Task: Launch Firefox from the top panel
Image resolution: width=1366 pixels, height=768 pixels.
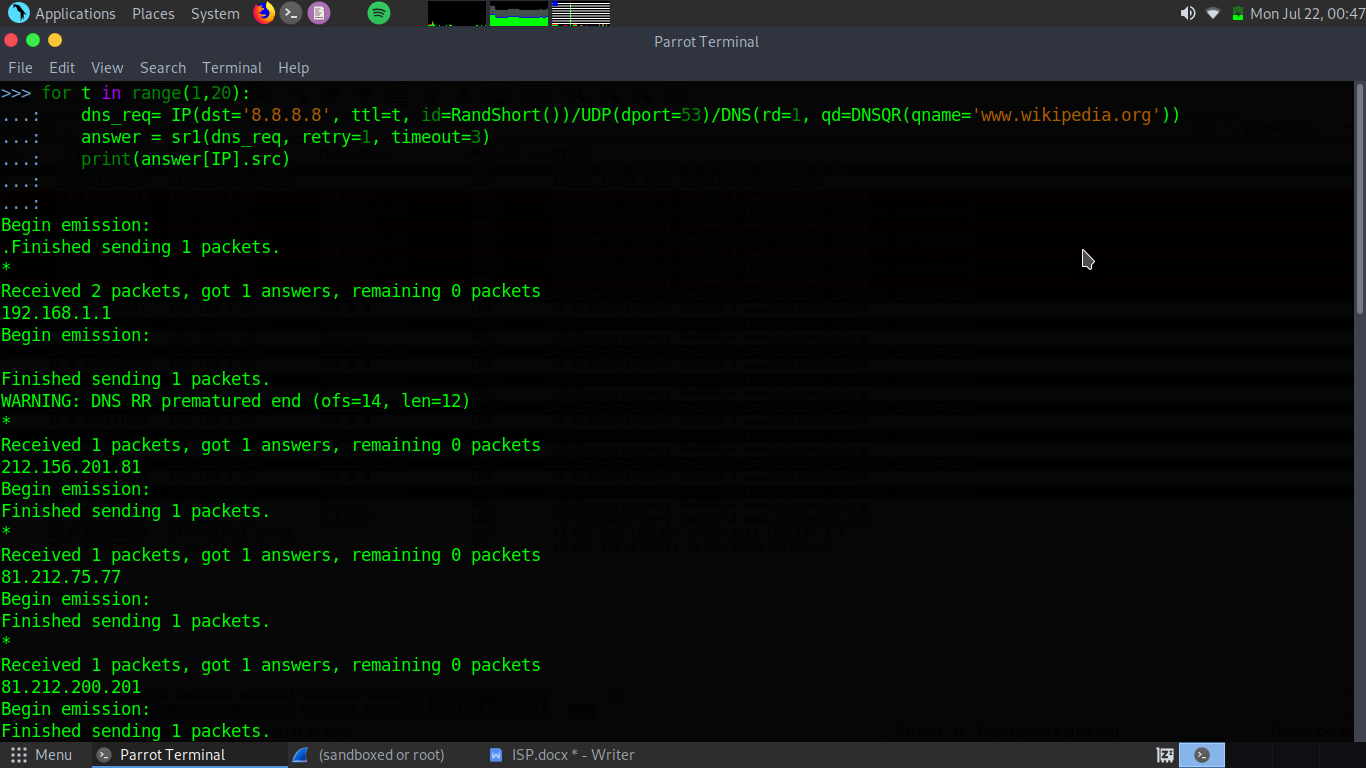Action: click(264, 13)
